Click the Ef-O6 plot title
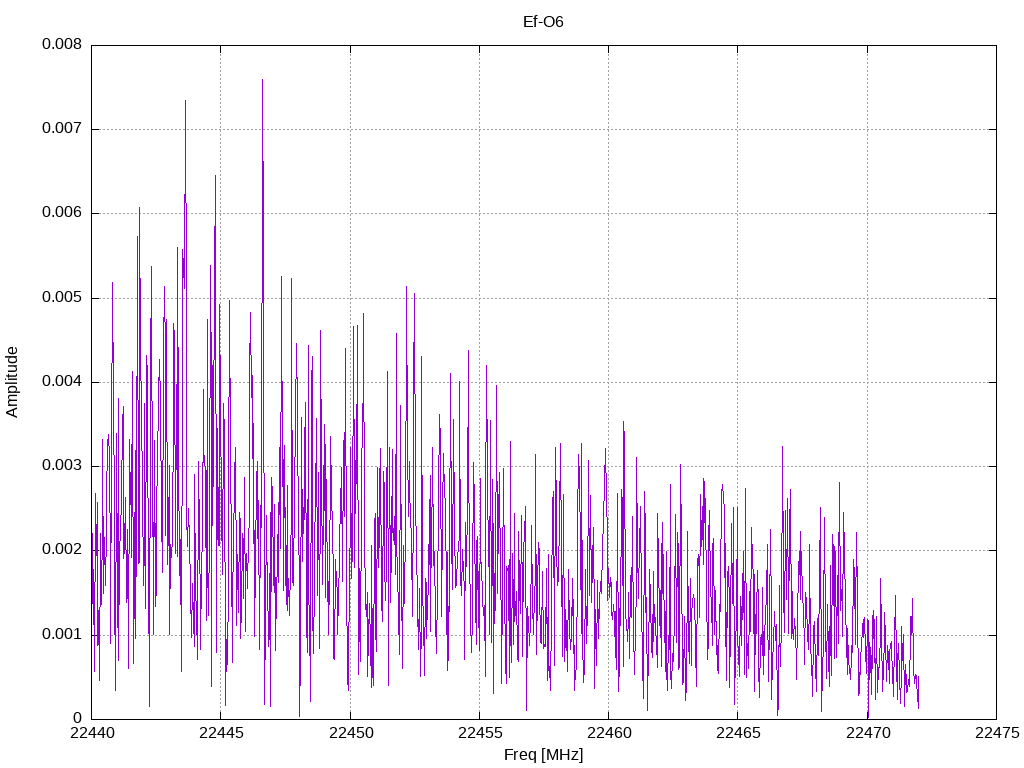This screenshot has height=768, width=1024. 543,22
